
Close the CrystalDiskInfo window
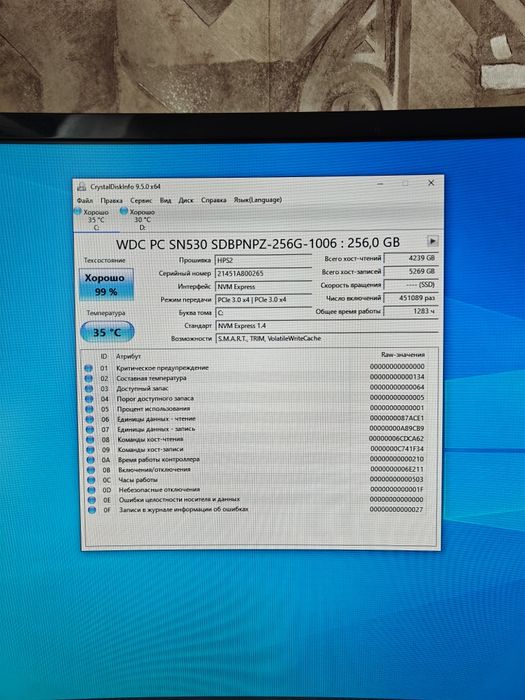431,183
